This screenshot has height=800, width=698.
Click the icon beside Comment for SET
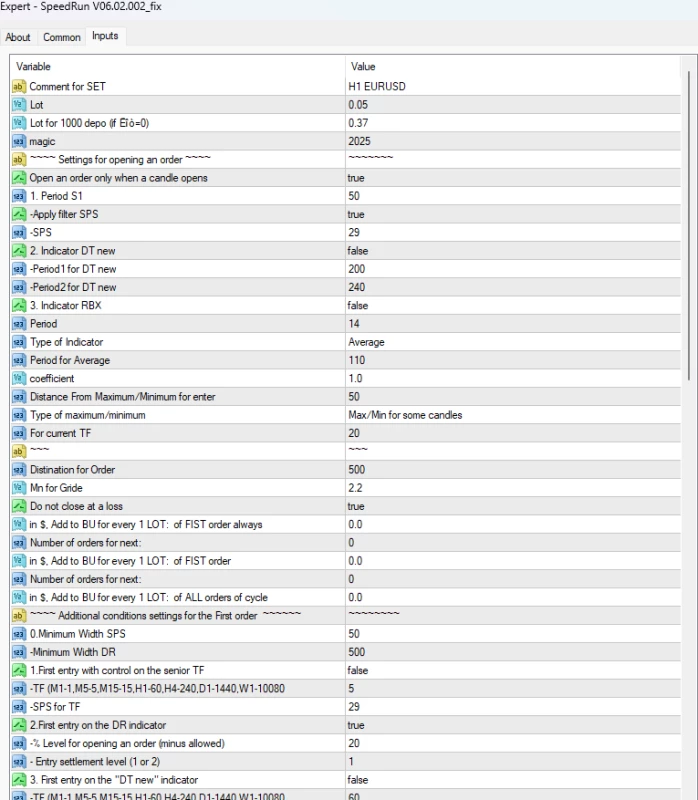coord(18,86)
